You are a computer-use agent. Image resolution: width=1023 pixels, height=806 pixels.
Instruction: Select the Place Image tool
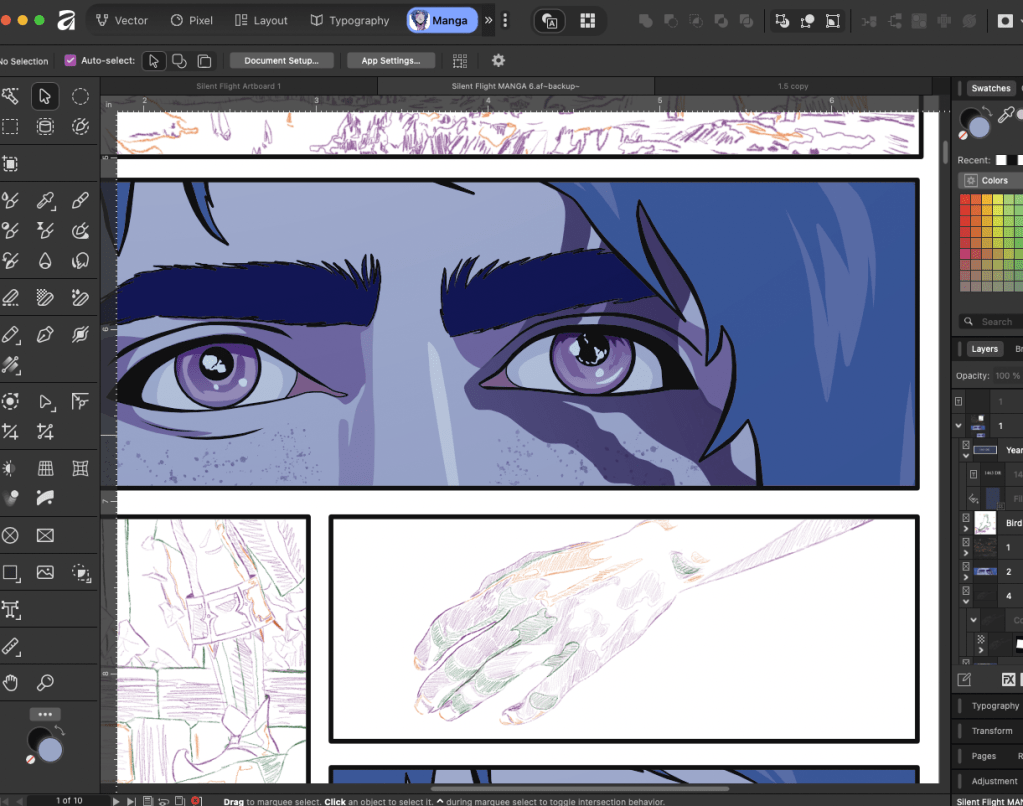tap(45, 573)
